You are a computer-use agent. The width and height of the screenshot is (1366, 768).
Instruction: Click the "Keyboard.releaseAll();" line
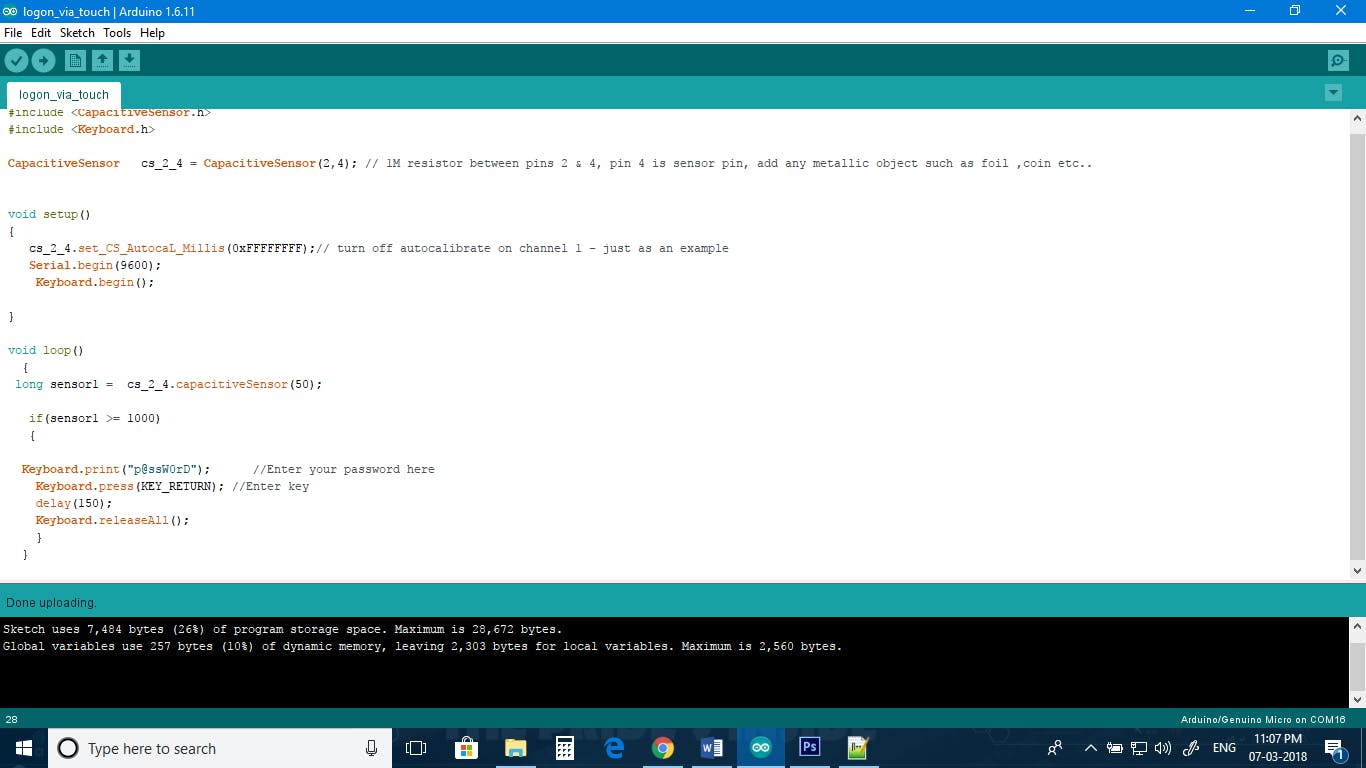(112, 520)
